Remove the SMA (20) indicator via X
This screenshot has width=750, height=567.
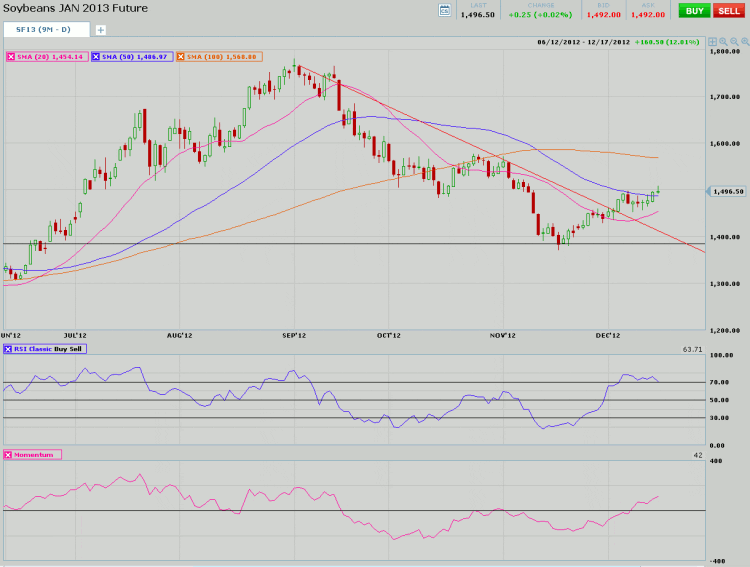point(11,57)
